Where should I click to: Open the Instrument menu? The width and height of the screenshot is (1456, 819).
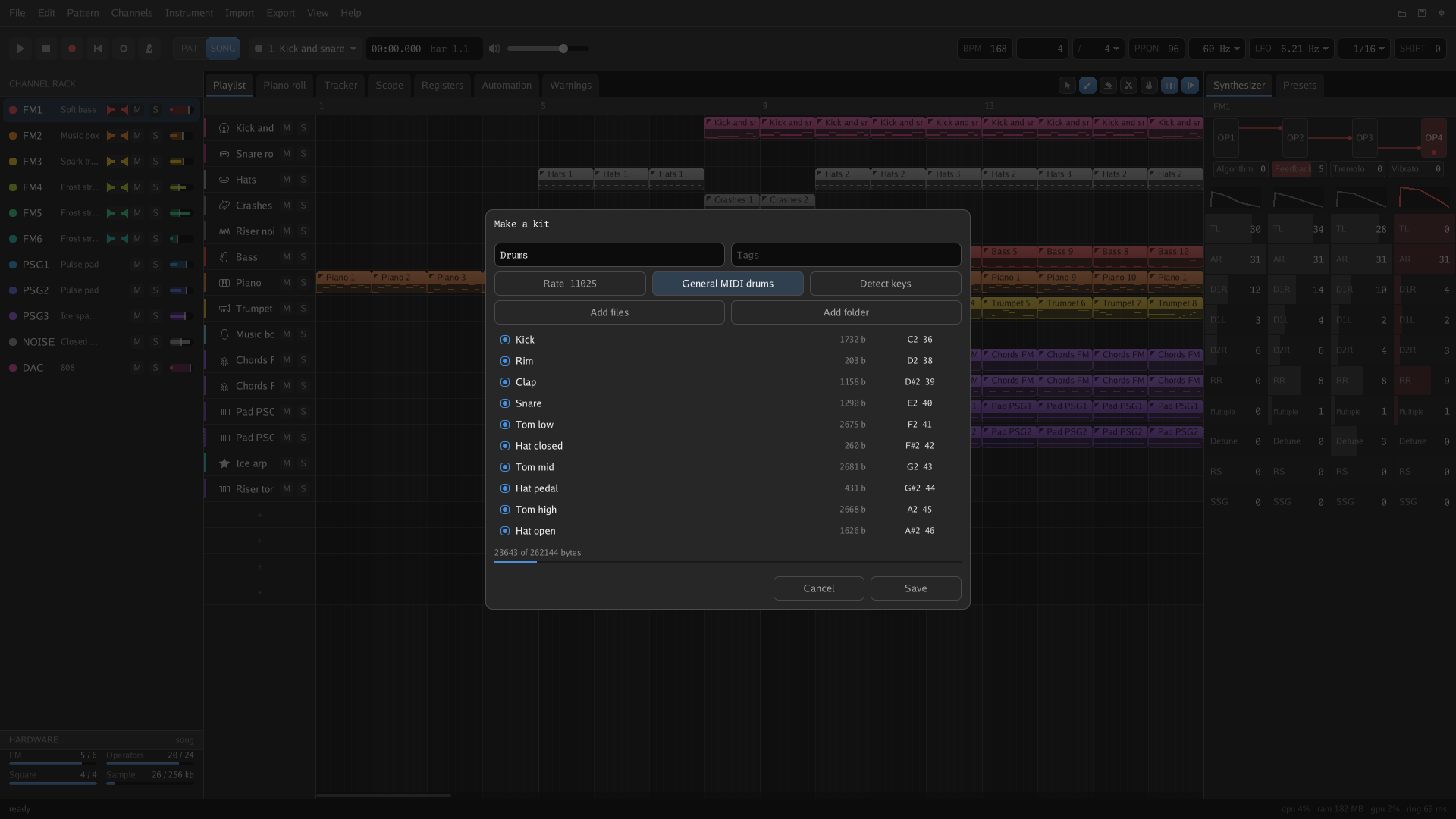click(x=189, y=13)
